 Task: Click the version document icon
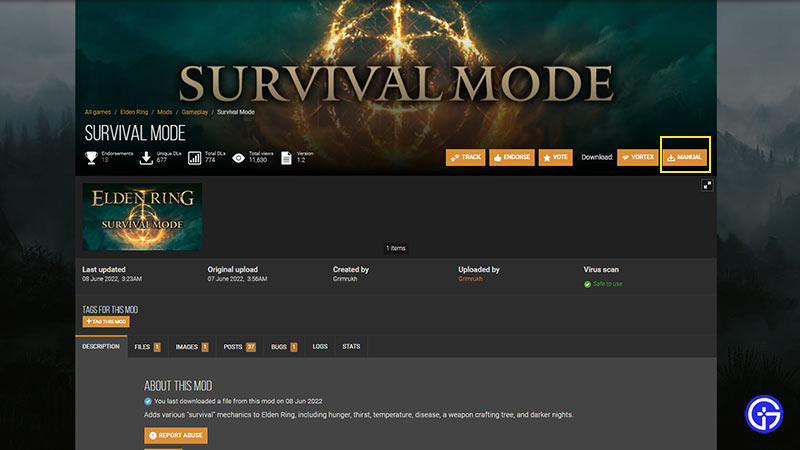point(286,158)
